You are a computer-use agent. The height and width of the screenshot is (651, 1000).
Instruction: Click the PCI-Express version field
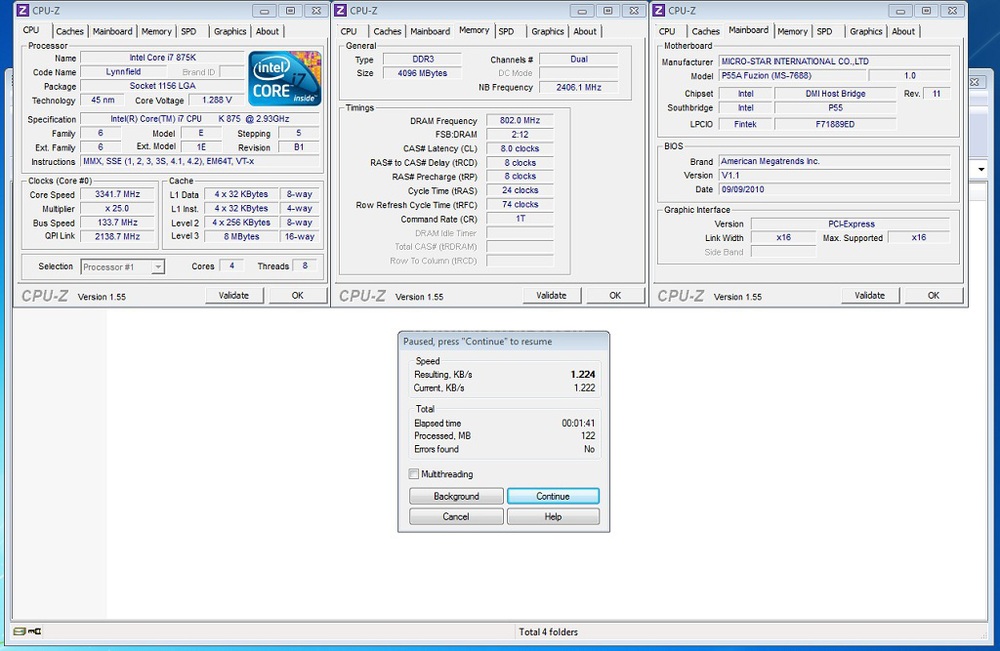click(x=851, y=224)
